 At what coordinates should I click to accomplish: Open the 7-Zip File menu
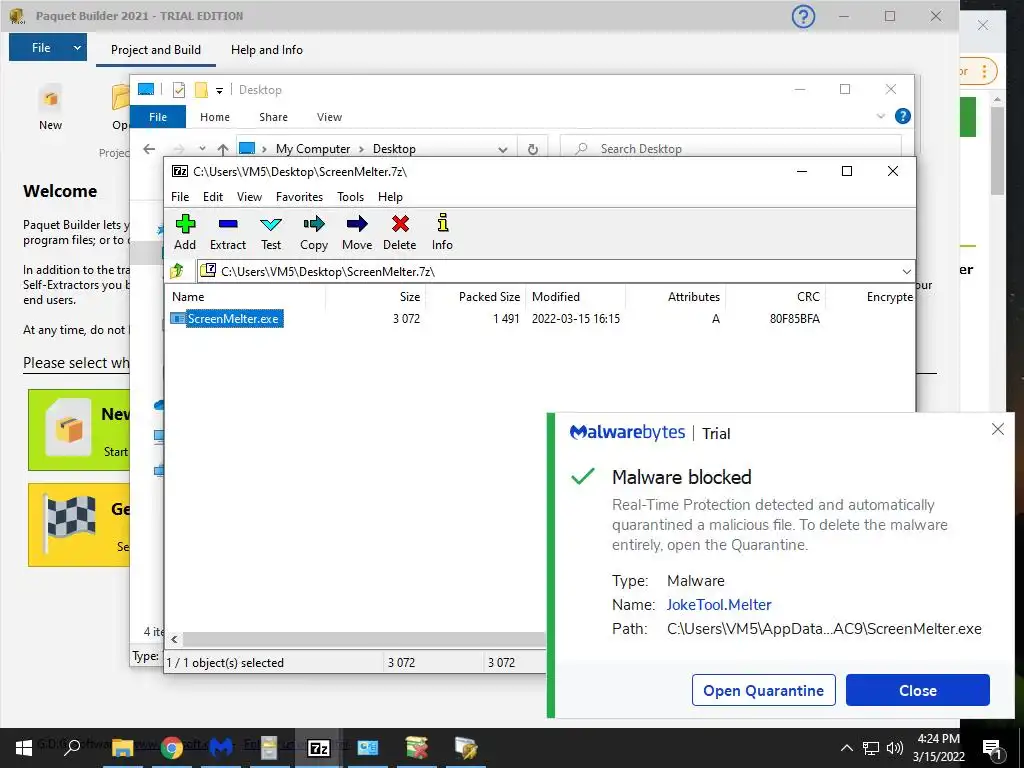(180, 197)
